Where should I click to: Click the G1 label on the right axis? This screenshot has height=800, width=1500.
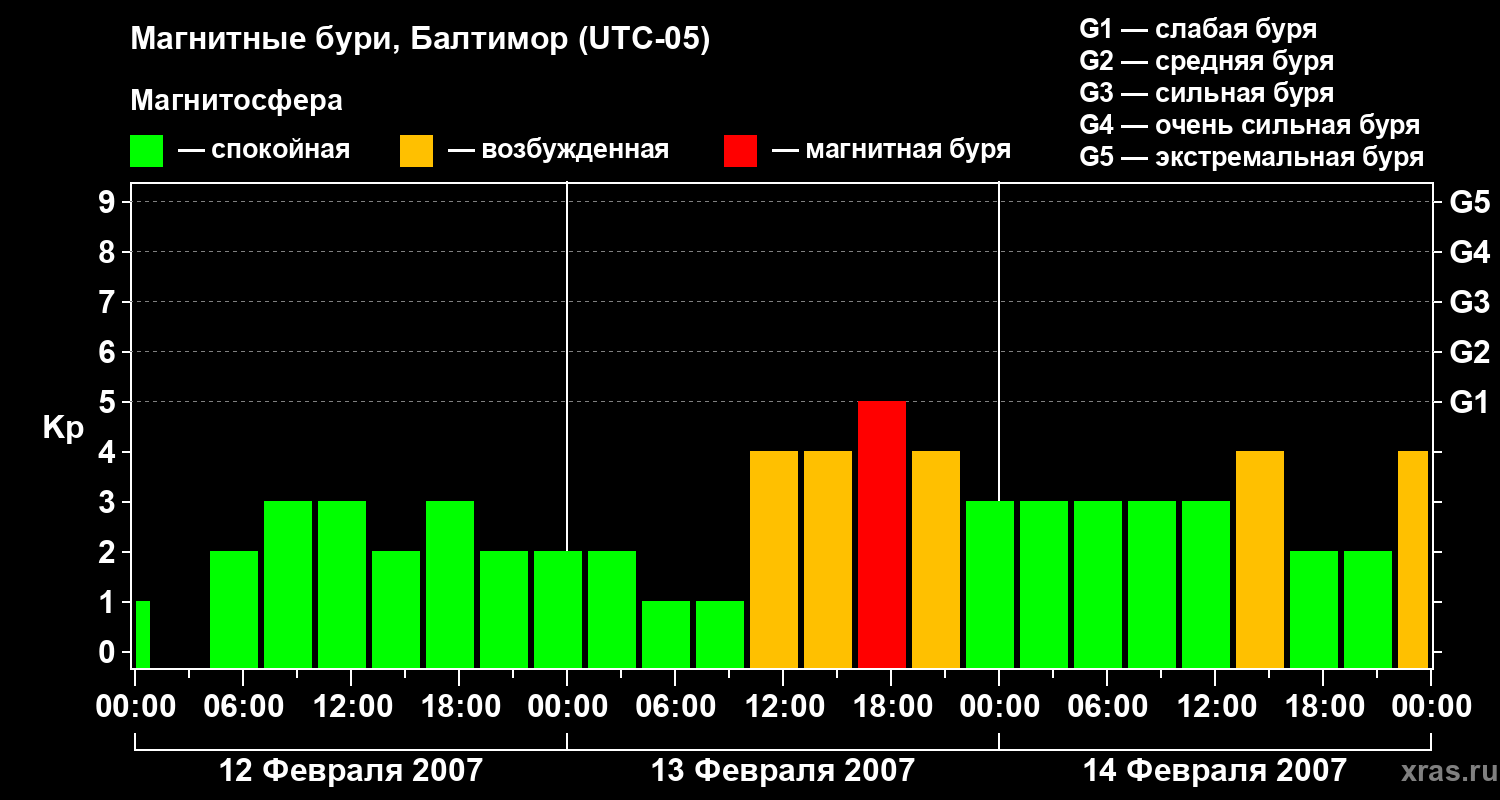point(1469,402)
